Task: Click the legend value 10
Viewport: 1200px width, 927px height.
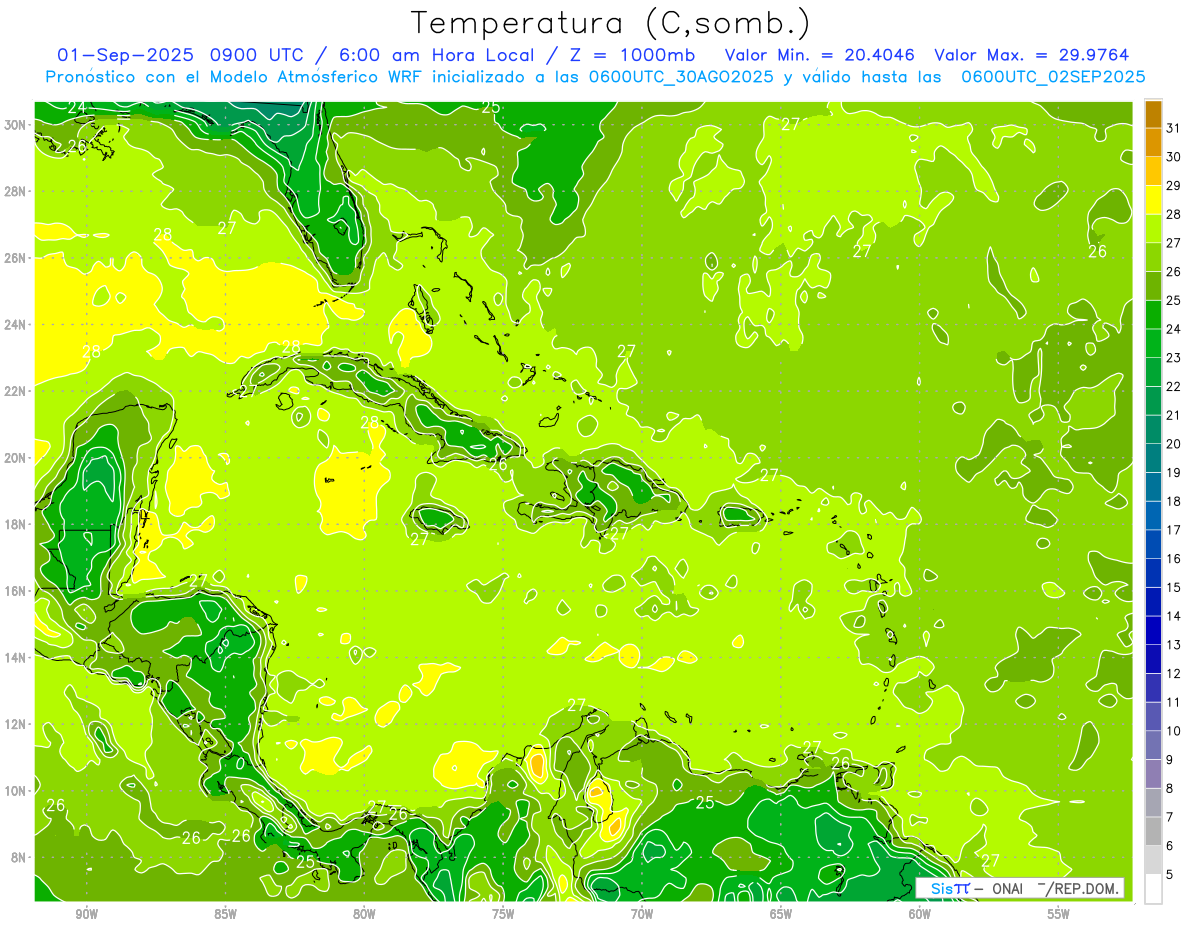Action: tap(1174, 731)
